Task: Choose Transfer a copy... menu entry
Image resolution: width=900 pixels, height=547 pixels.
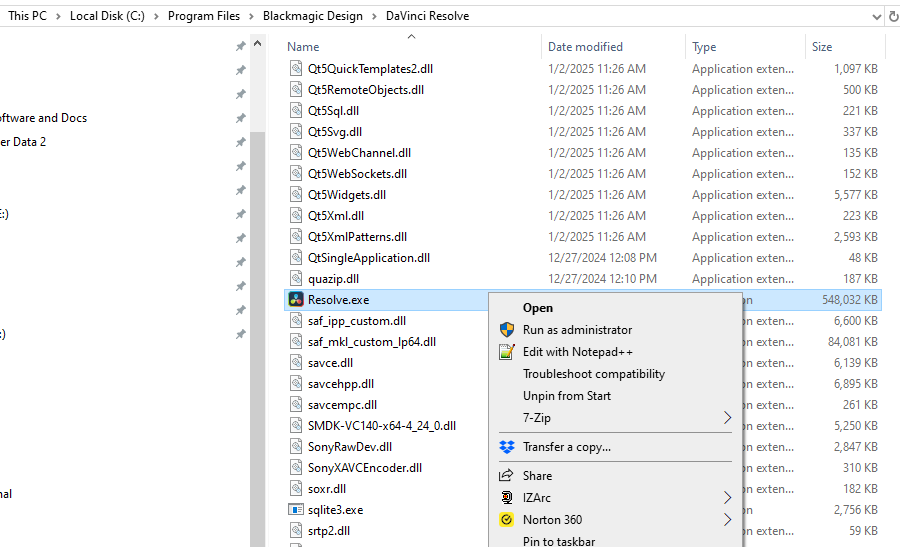Action: click(x=567, y=447)
